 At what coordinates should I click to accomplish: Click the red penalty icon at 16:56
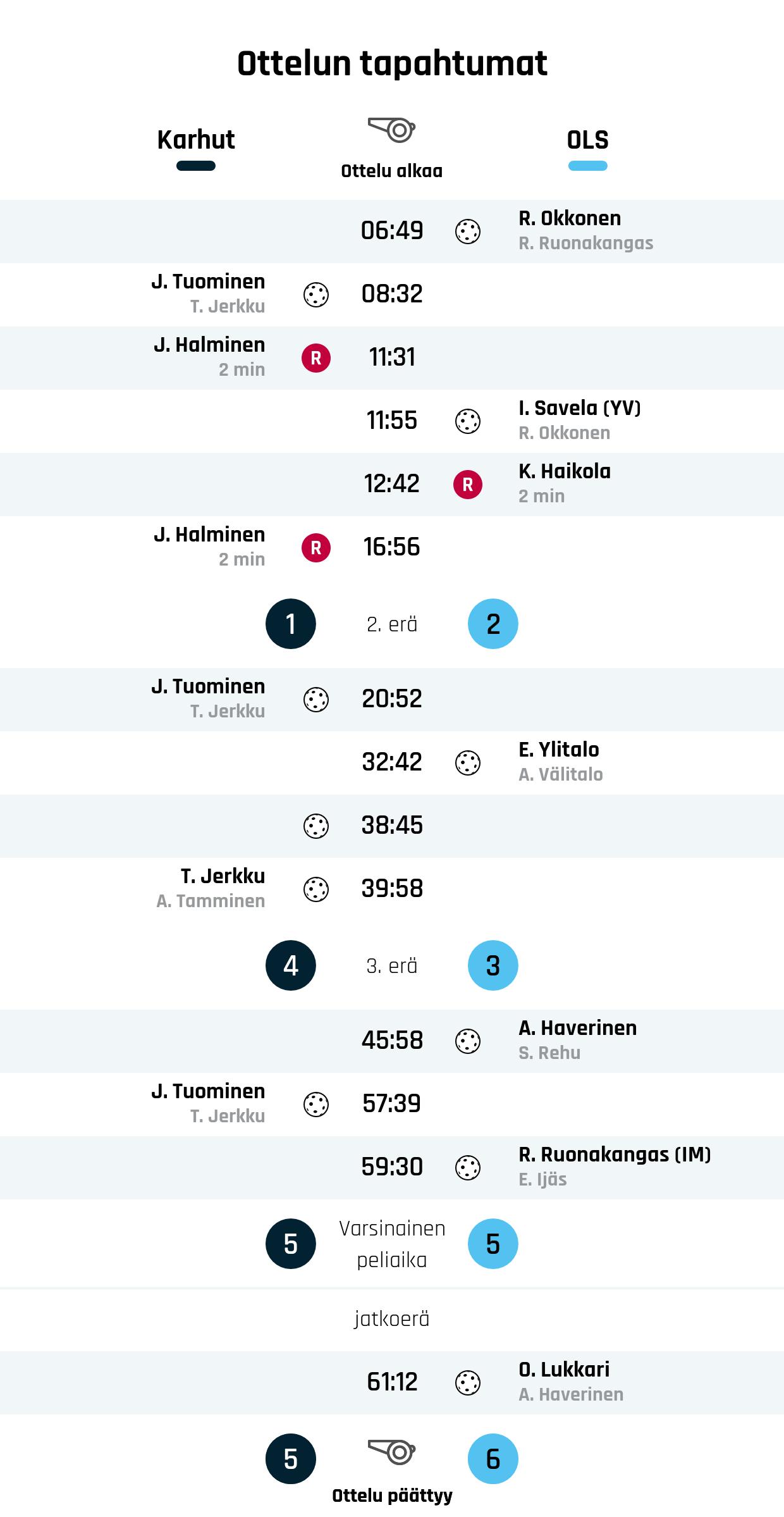pyautogui.click(x=316, y=547)
